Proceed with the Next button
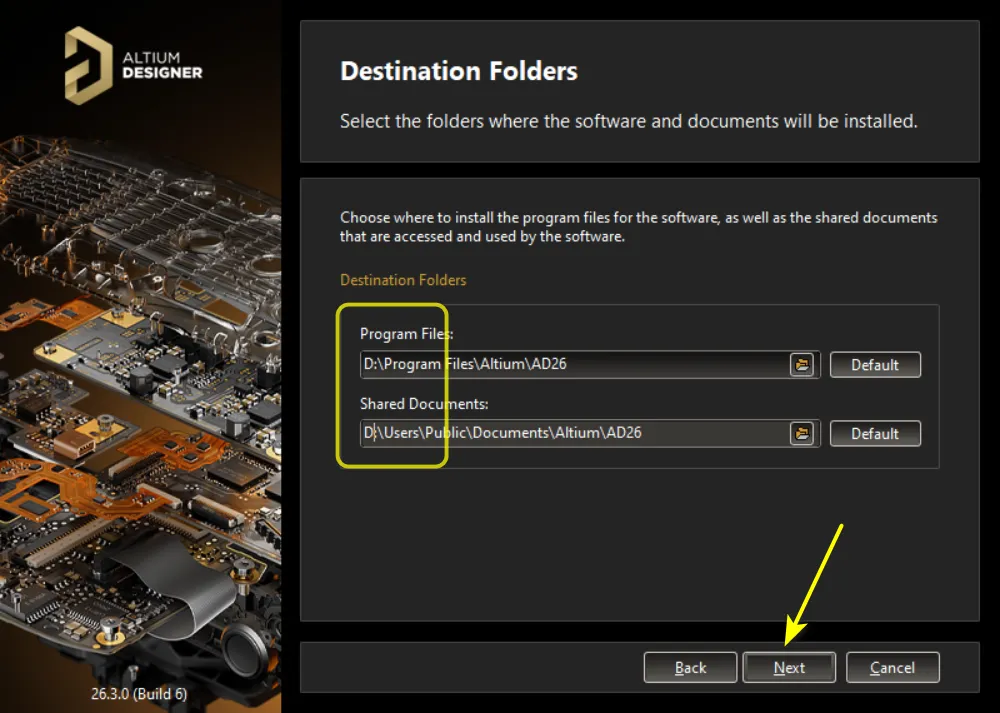This screenshot has width=1000, height=713. tap(789, 668)
